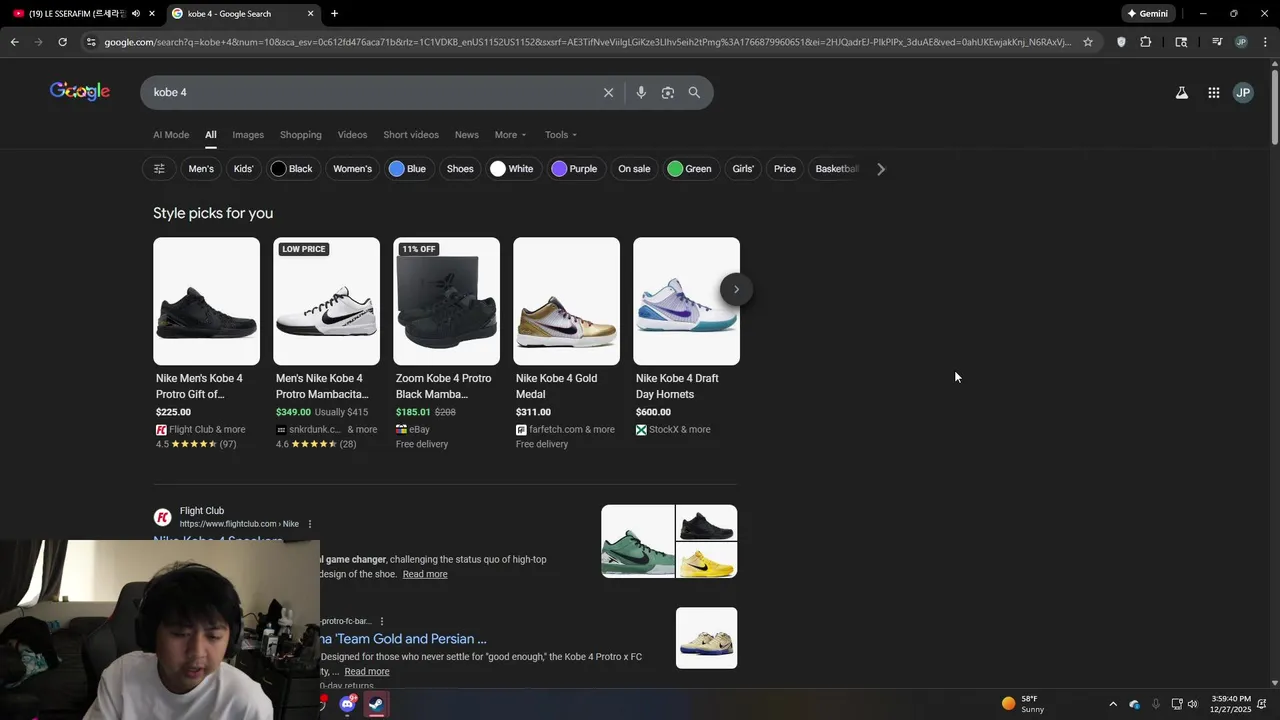Expand the Tools dropdown

click(x=561, y=135)
